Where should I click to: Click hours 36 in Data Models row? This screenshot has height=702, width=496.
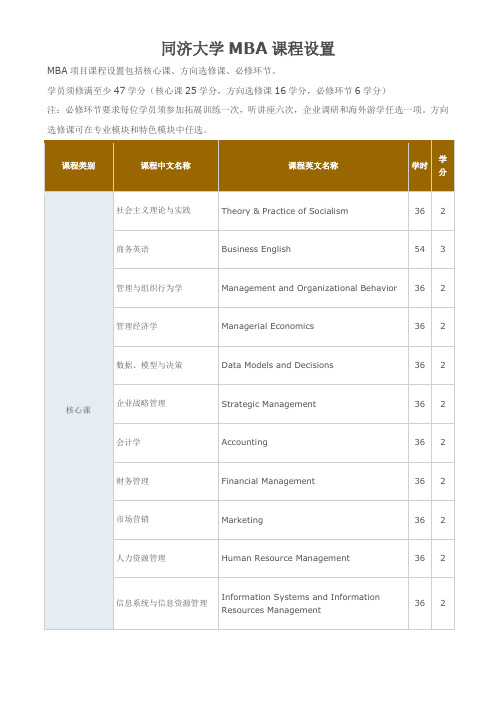pos(420,365)
